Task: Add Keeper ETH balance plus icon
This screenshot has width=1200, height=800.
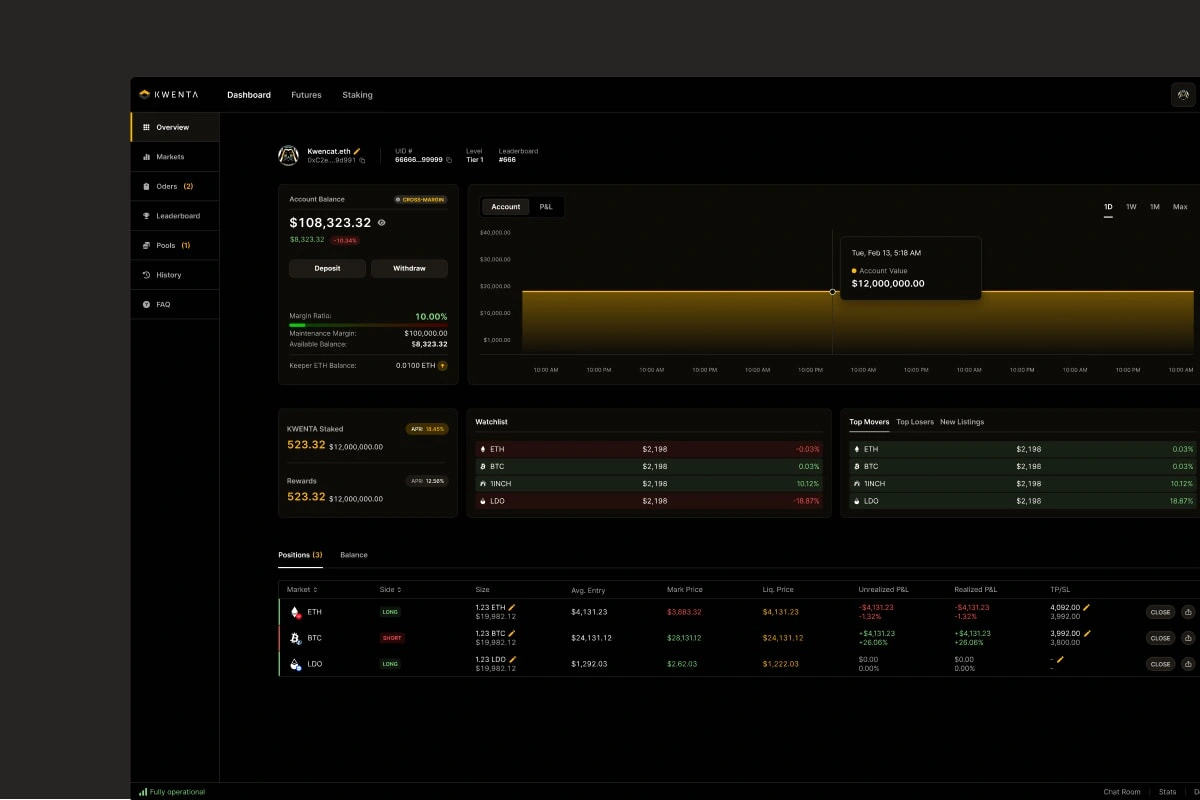Action: coord(443,366)
